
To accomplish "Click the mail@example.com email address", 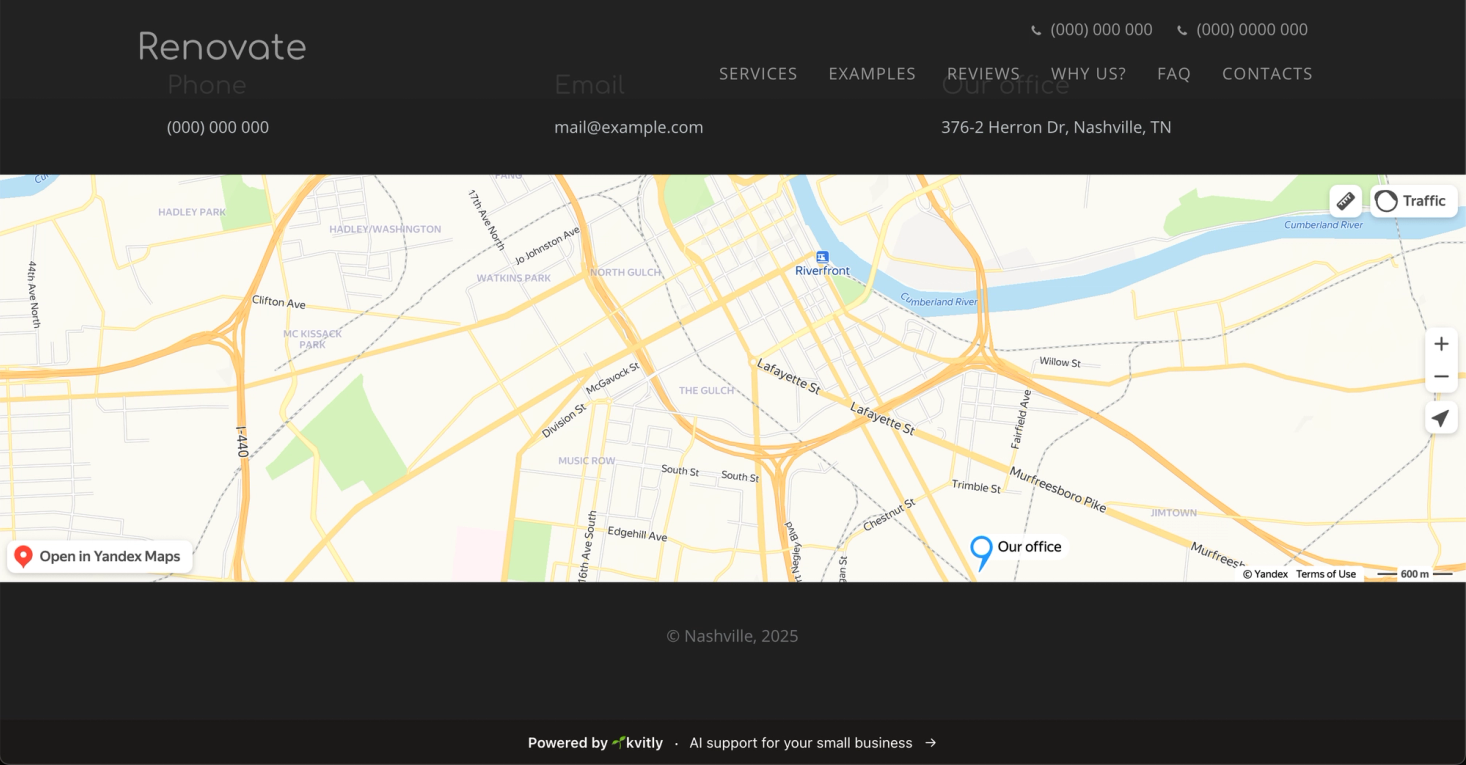I will coord(628,127).
